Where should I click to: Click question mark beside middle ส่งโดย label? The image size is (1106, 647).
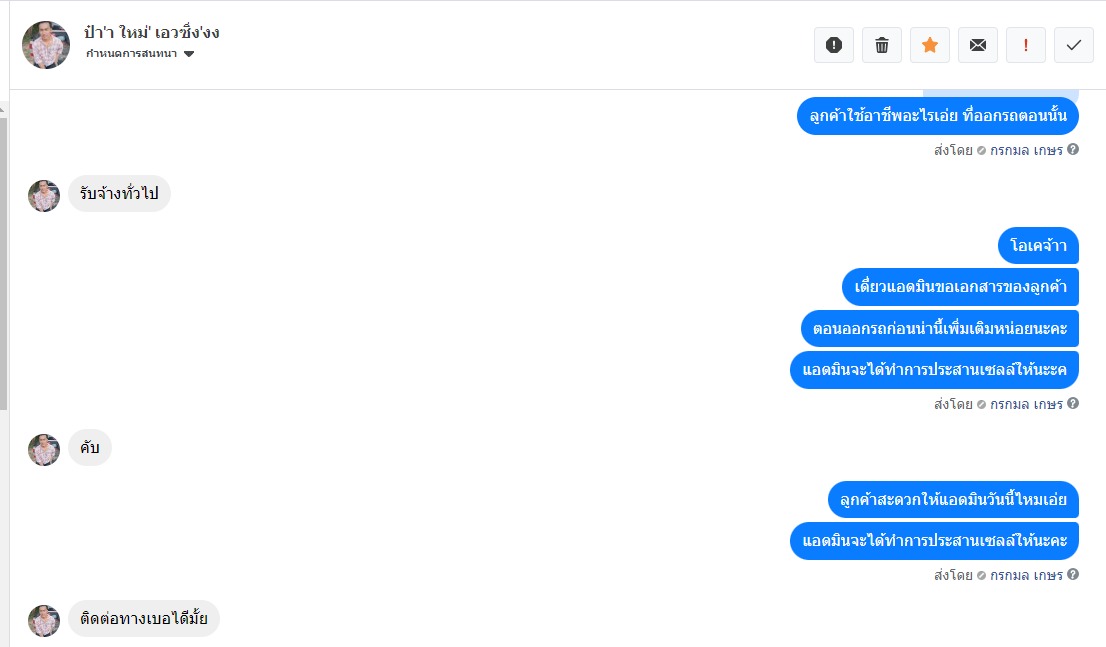point(1073,403)
